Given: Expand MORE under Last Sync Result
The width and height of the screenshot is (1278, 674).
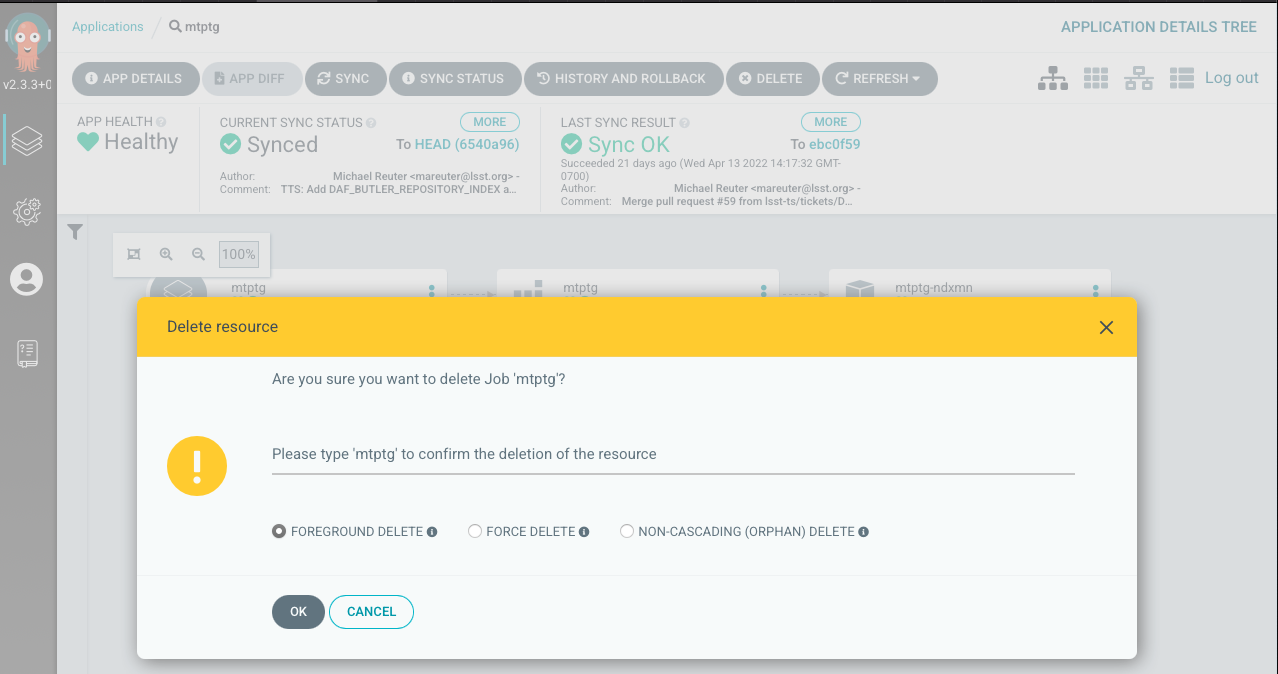Looking at the screenshot, I should [830, 122].
